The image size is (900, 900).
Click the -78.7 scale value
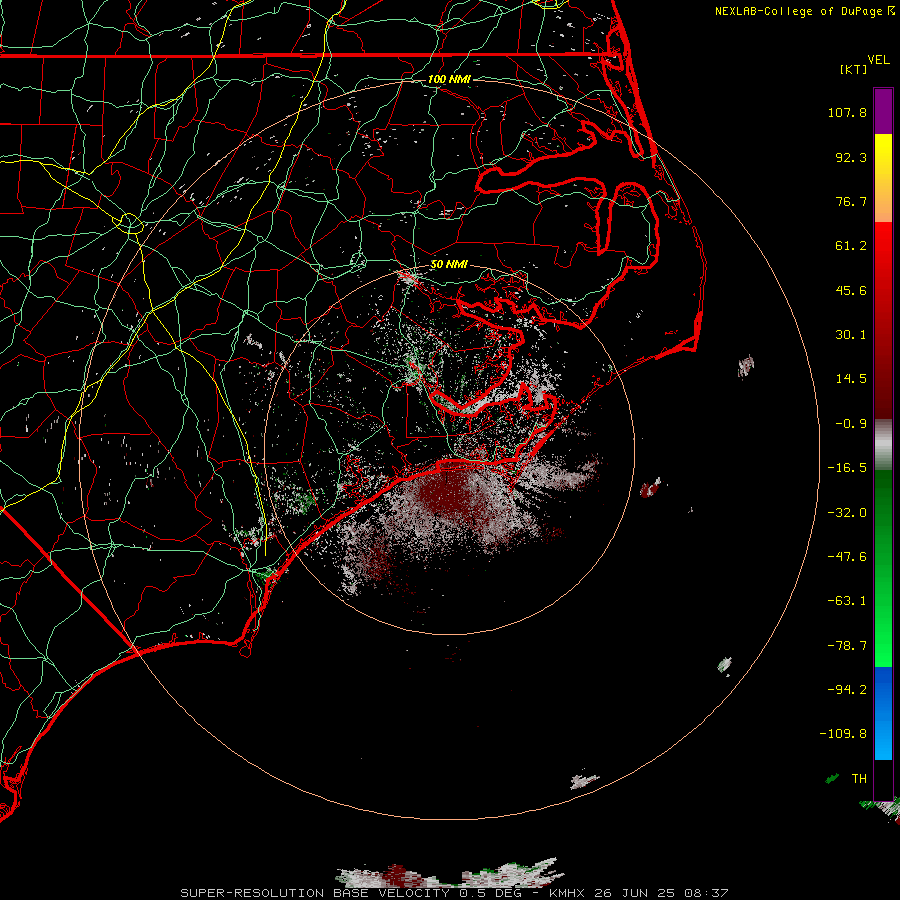(x=847, y=646)
